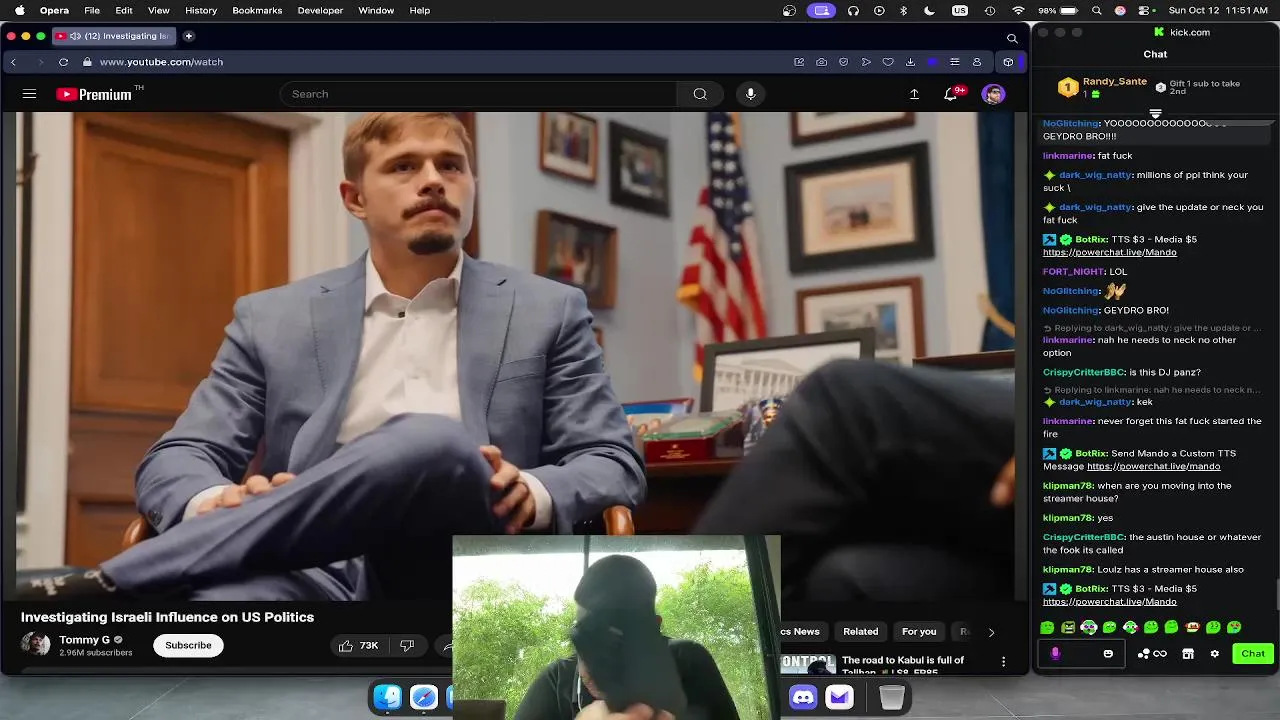1280x720 pixels.
Task: Open the History menu
Action: pos(201,10)
